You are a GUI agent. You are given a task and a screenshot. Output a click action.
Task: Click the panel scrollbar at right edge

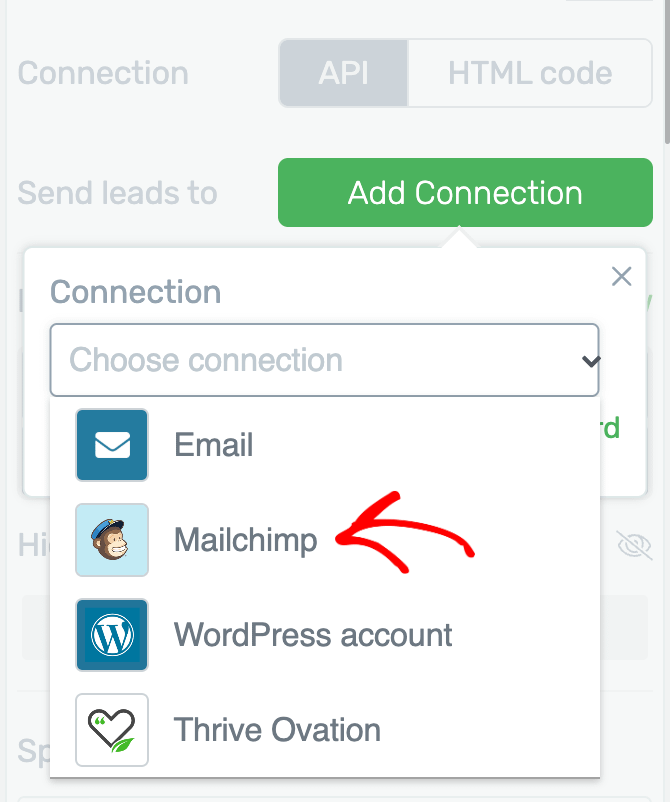[666, 72]
